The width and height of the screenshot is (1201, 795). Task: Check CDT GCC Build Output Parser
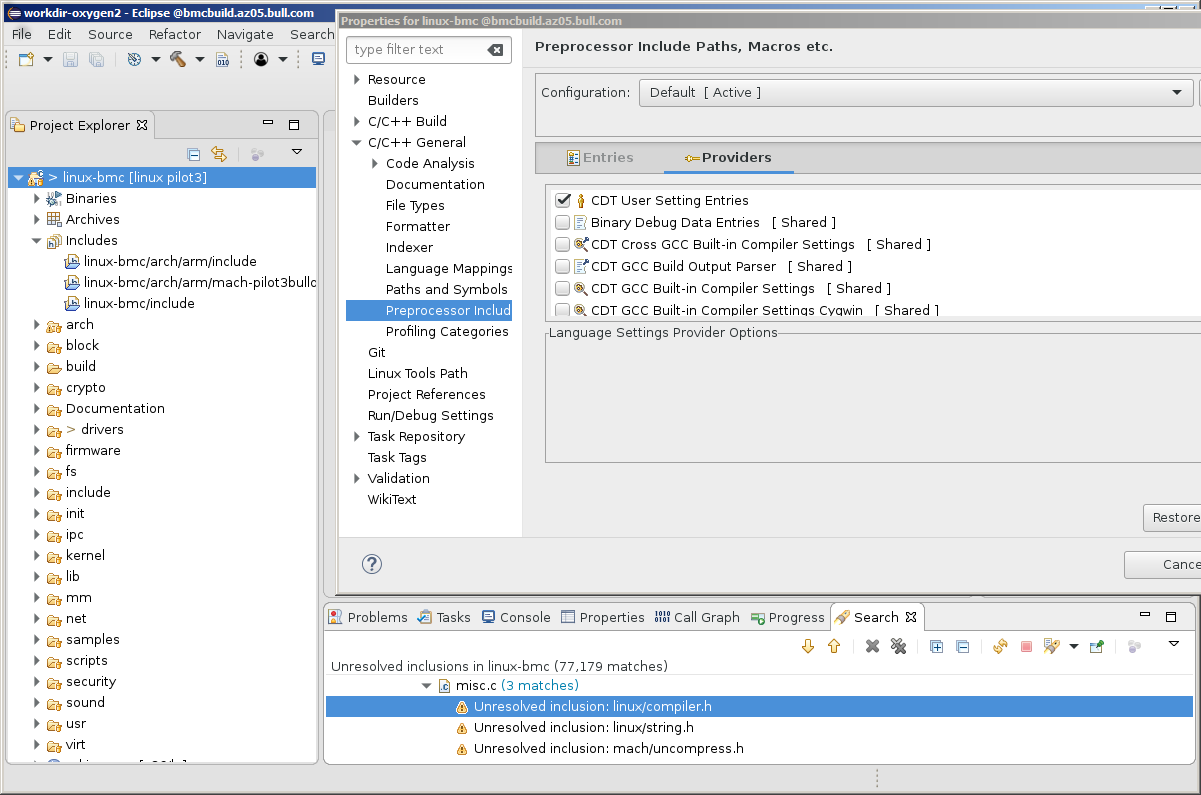pyautogui.click(x=563, y=266)
